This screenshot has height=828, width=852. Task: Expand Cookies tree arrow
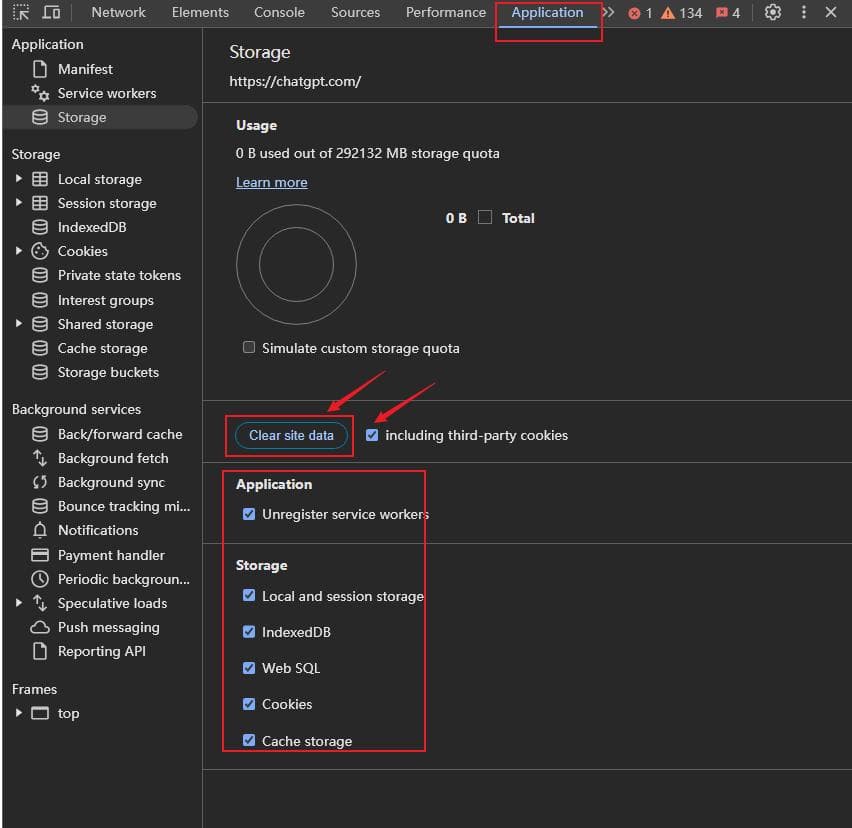19,250
